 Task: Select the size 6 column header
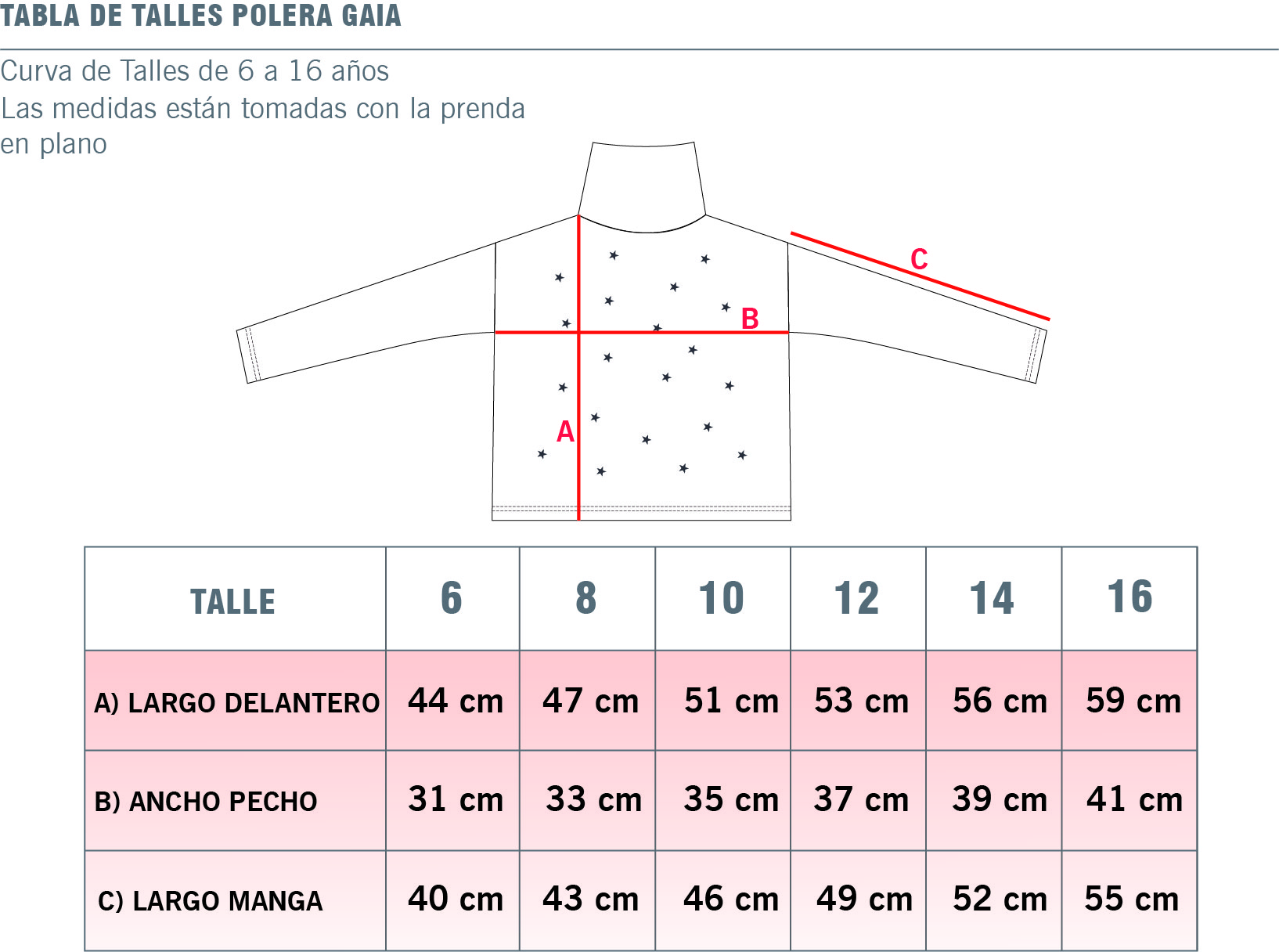click(452, 599)
